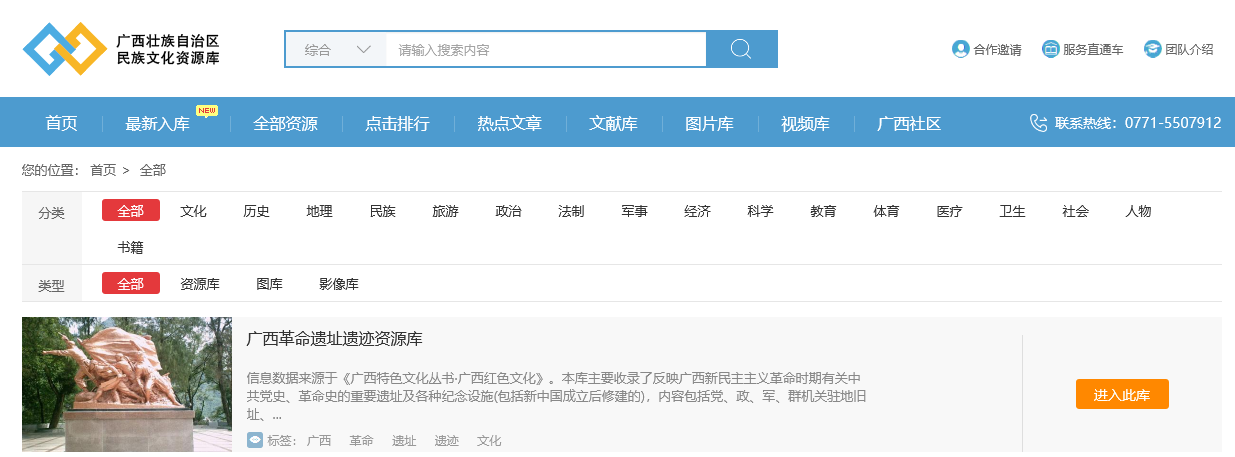1235x457 pixels.
Task: Click the phone hotline icon
Action: (1039, 123)
